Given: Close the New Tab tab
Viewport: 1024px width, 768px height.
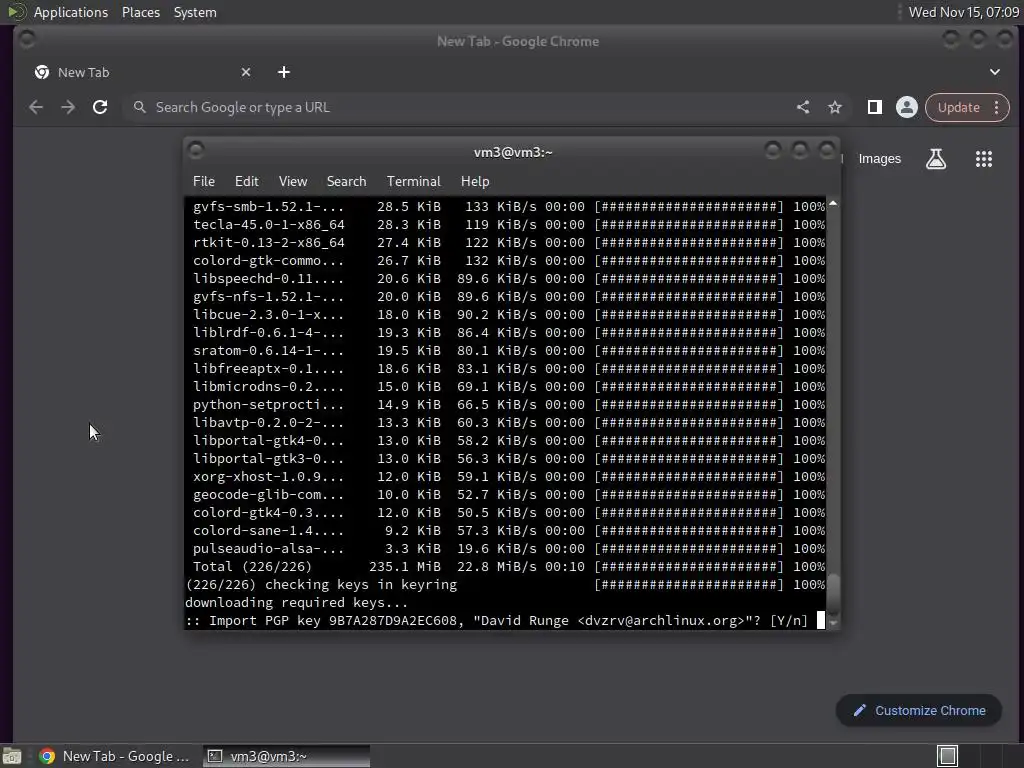Looking at the screenshot, I should (x=246, y=72).
